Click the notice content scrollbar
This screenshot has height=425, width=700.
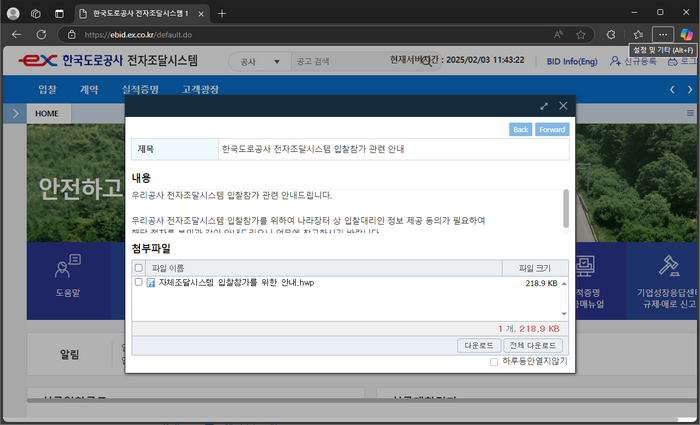pyautogui.click(x=566, y=208)
